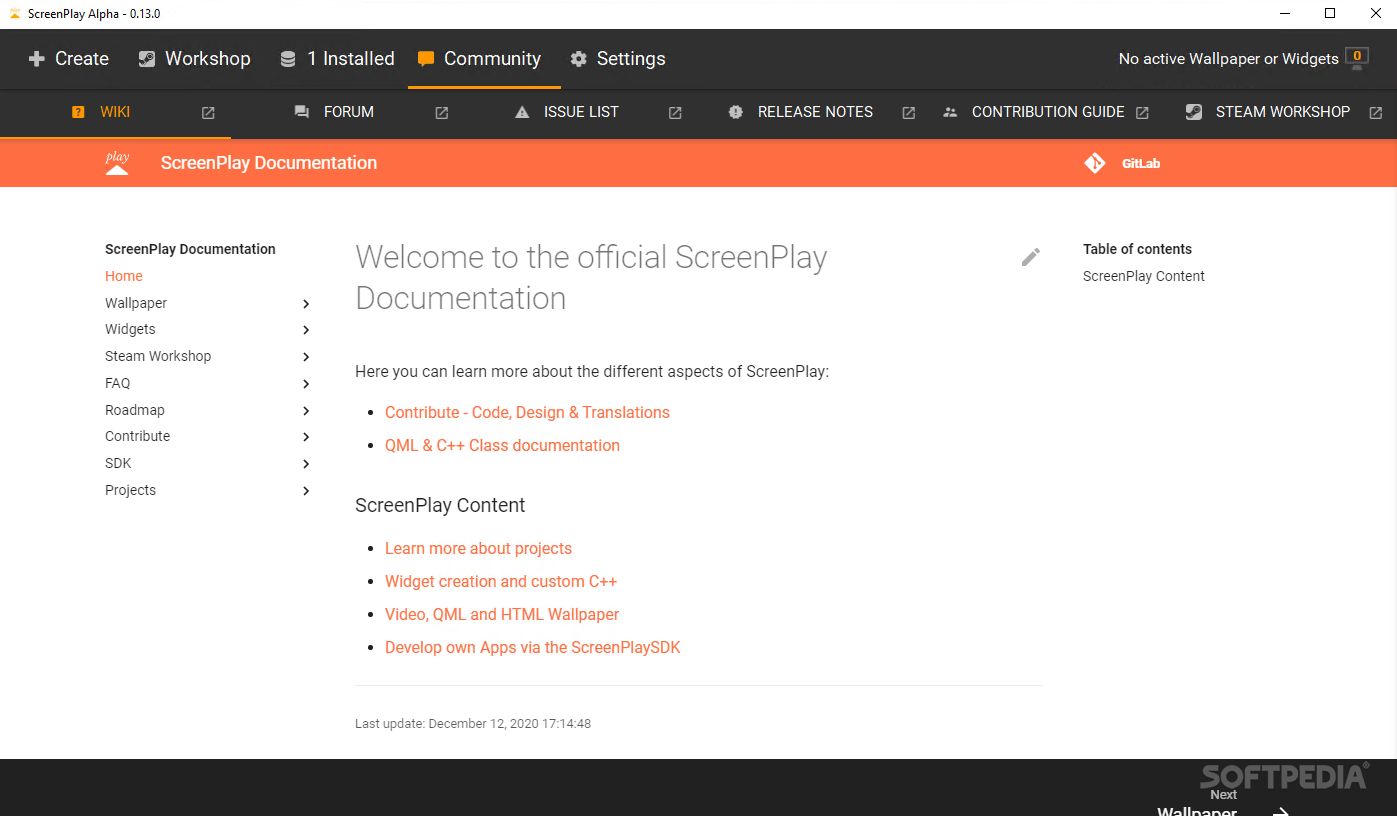Image resolution: width=1397 pixels, height=816 pixels.
Task: Open the RELEASE NOTES sub-tab
Action: point(815,112)
